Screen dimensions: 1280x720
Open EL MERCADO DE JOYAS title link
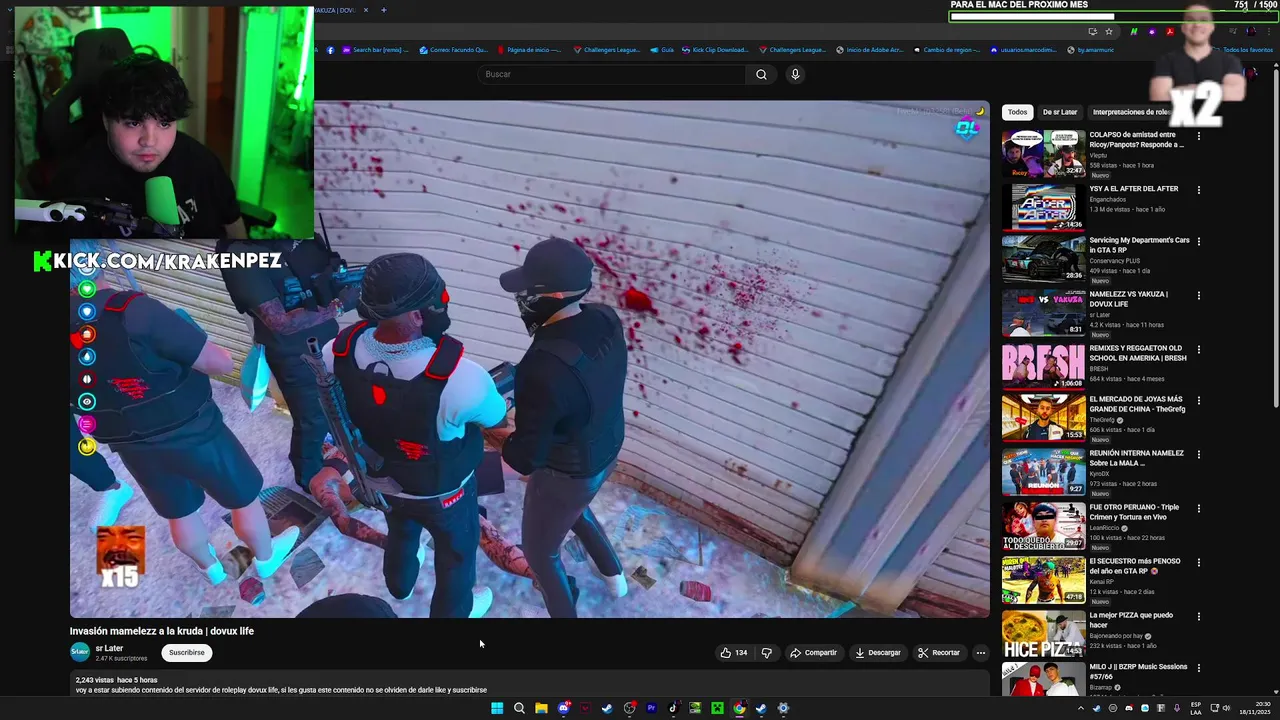point(1136,404)
